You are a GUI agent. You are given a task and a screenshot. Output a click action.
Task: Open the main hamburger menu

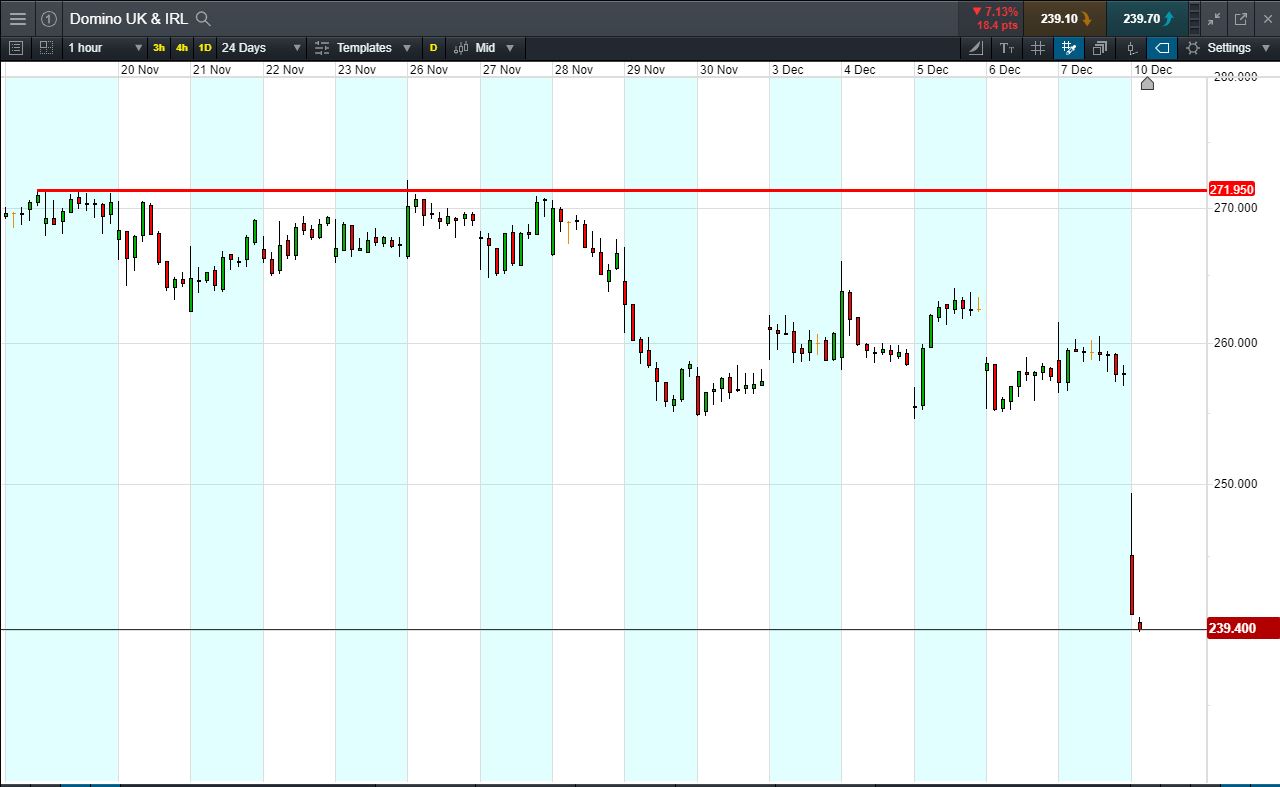click(x=17, y=19)
